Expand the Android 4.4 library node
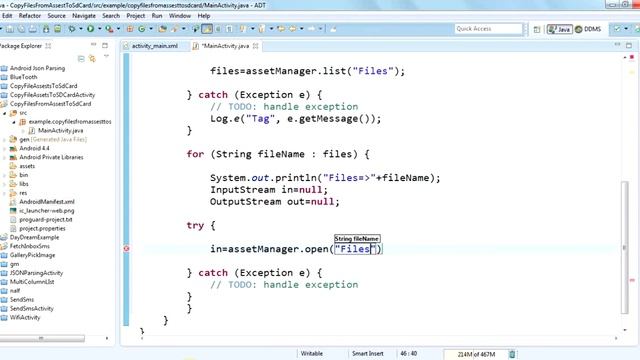Viewport: 640px width, 360px height. tap(4, 149)
